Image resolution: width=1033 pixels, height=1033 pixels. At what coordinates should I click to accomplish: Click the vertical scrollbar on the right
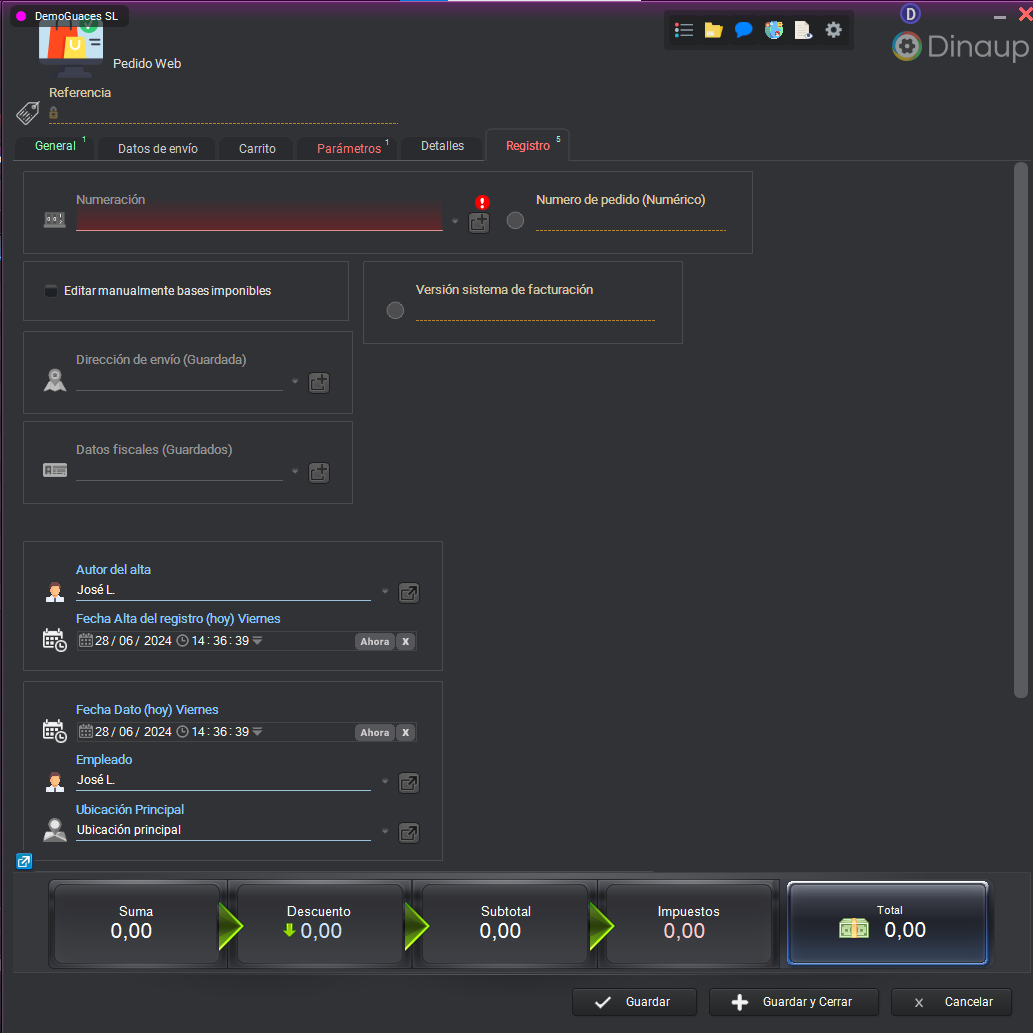pos(1020,430)
